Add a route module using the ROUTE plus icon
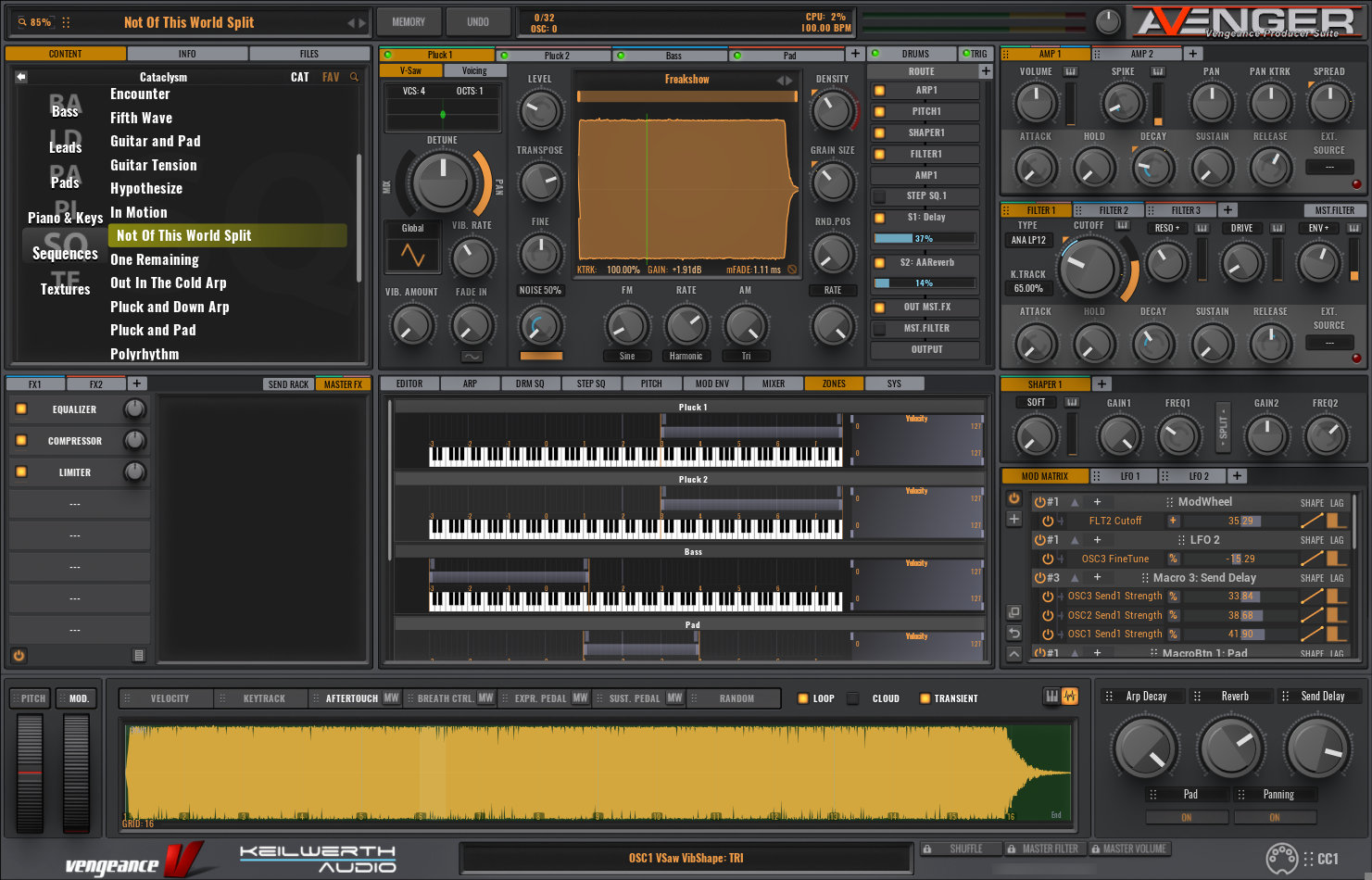 (986, 71)
